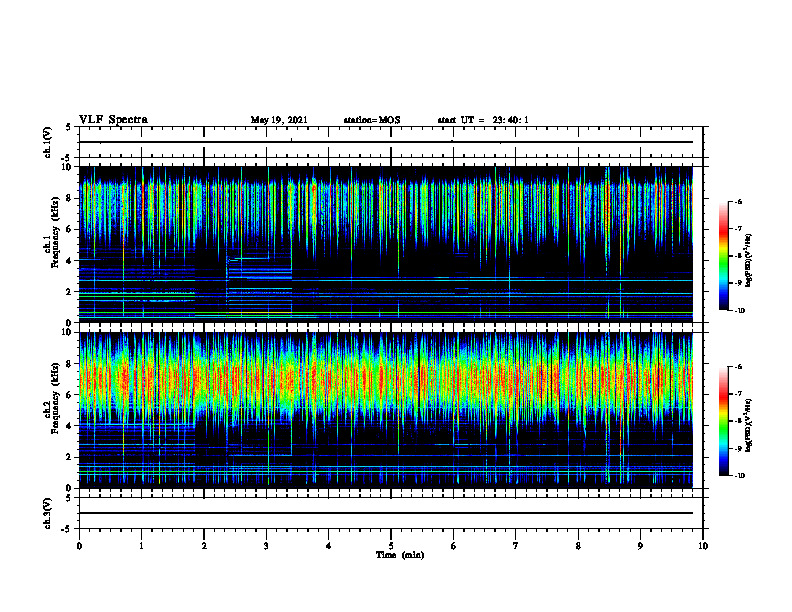
Task: Click the "-5" tick on ch.3(V) axis
Action: (x=68, y=529)
